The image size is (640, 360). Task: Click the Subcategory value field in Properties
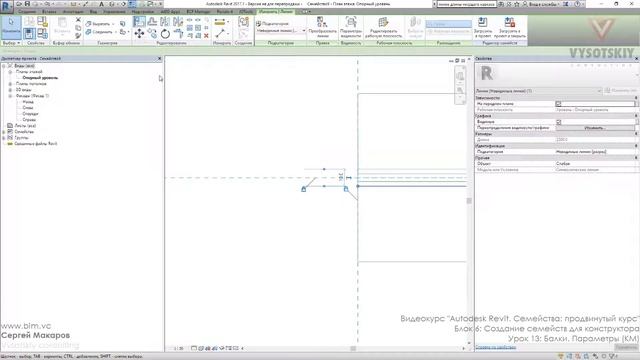(596, 151)
